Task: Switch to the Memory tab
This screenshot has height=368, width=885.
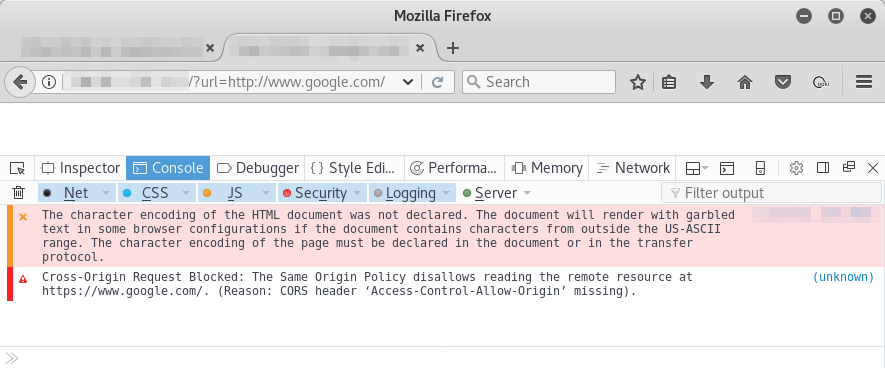Action: point(546,168)
